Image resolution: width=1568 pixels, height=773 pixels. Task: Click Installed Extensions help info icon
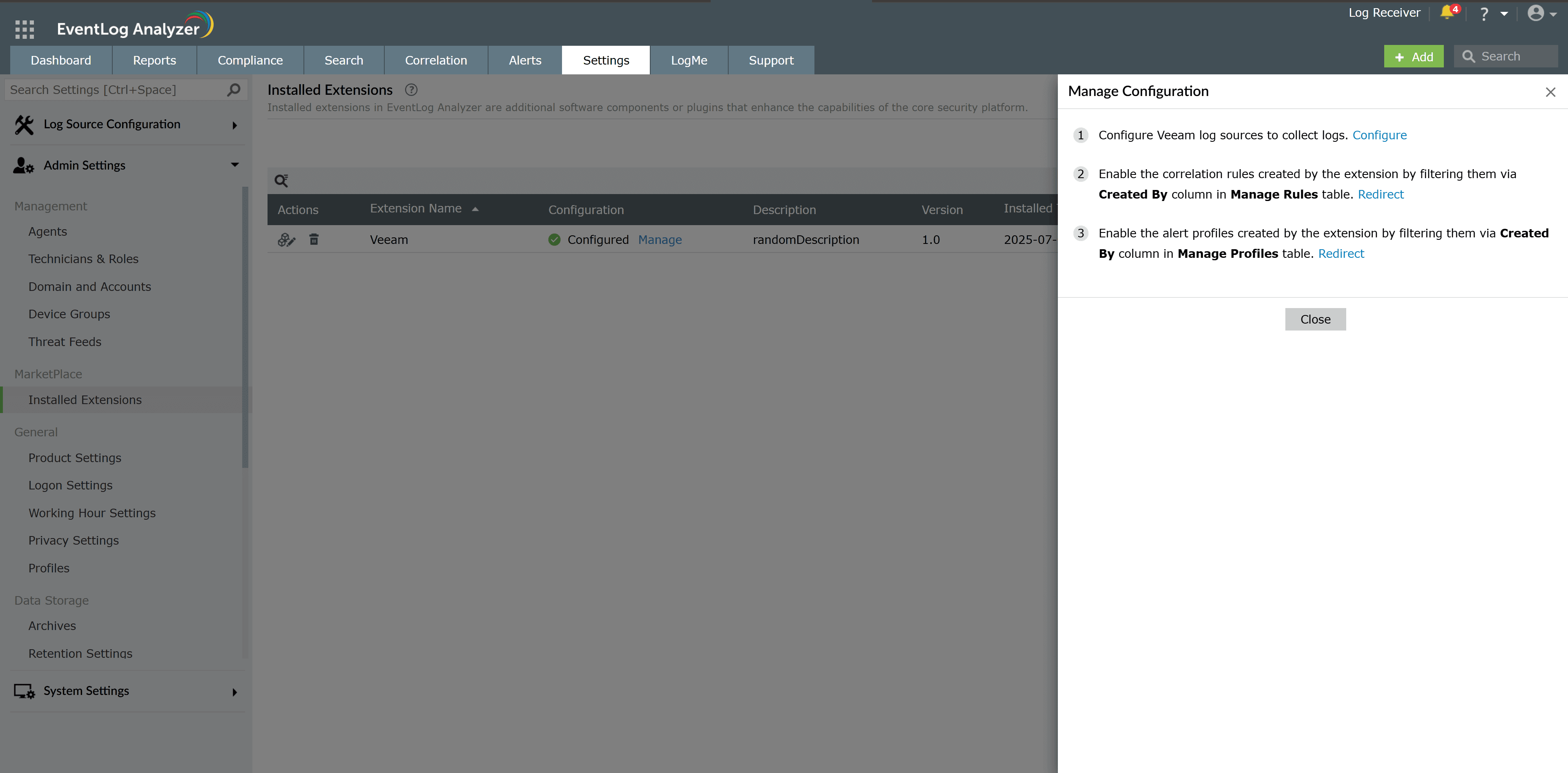tap(411, 90)
